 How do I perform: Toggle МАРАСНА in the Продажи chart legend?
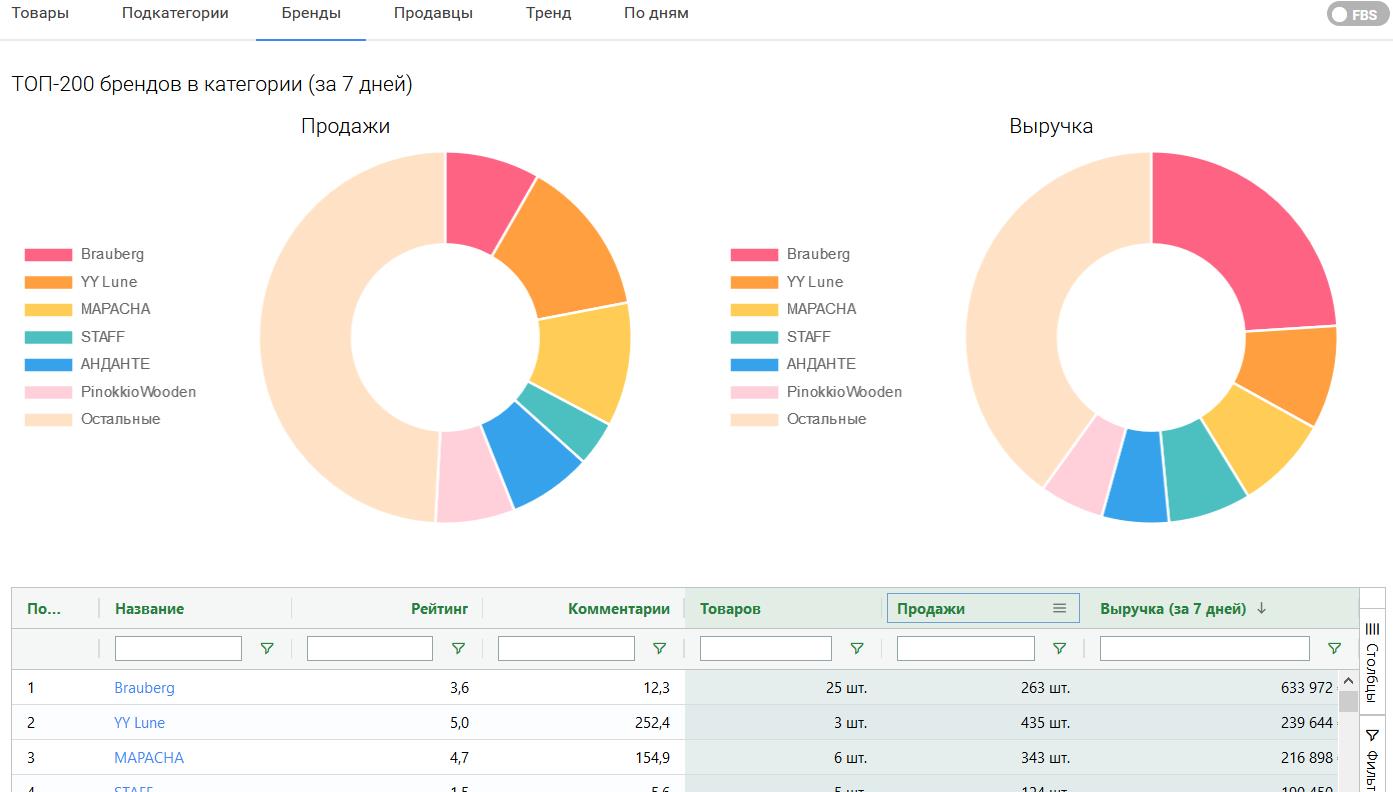point(87,309)
